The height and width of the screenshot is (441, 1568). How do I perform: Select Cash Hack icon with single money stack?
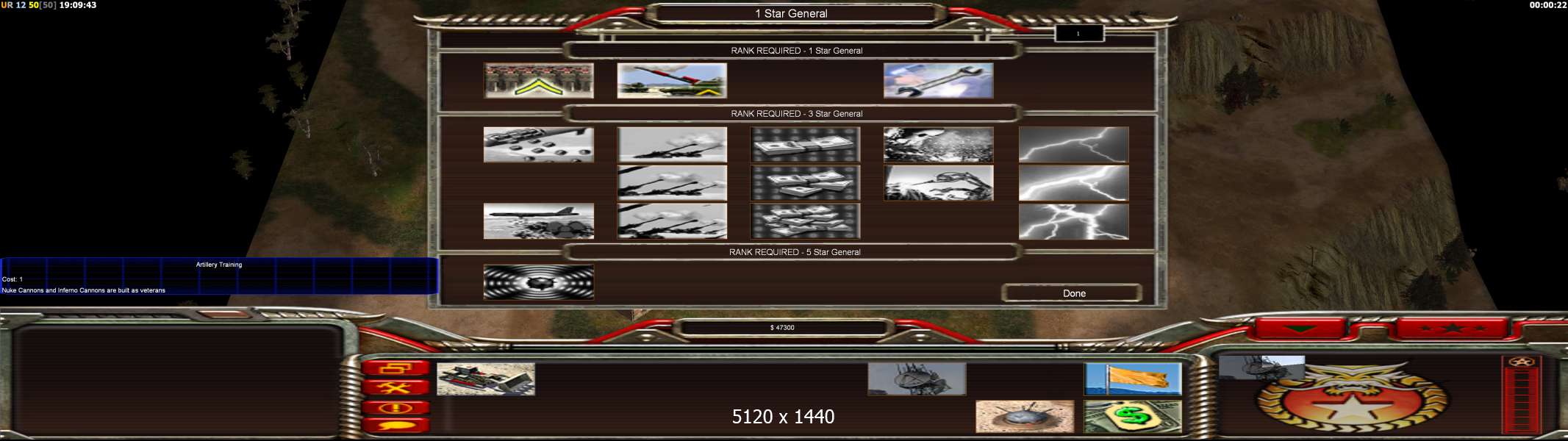(x=805, y=145)
